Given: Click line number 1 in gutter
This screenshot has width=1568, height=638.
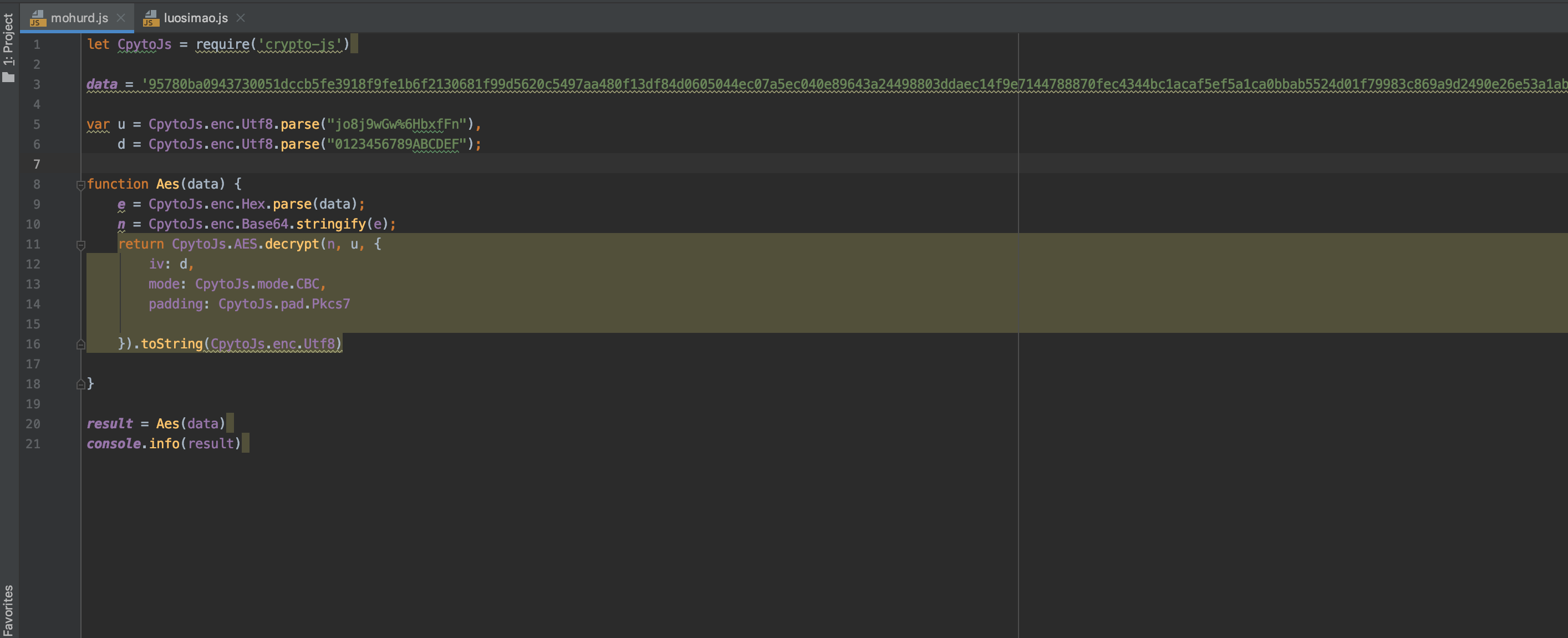Looking at the screenshot, I should (37, 44).
